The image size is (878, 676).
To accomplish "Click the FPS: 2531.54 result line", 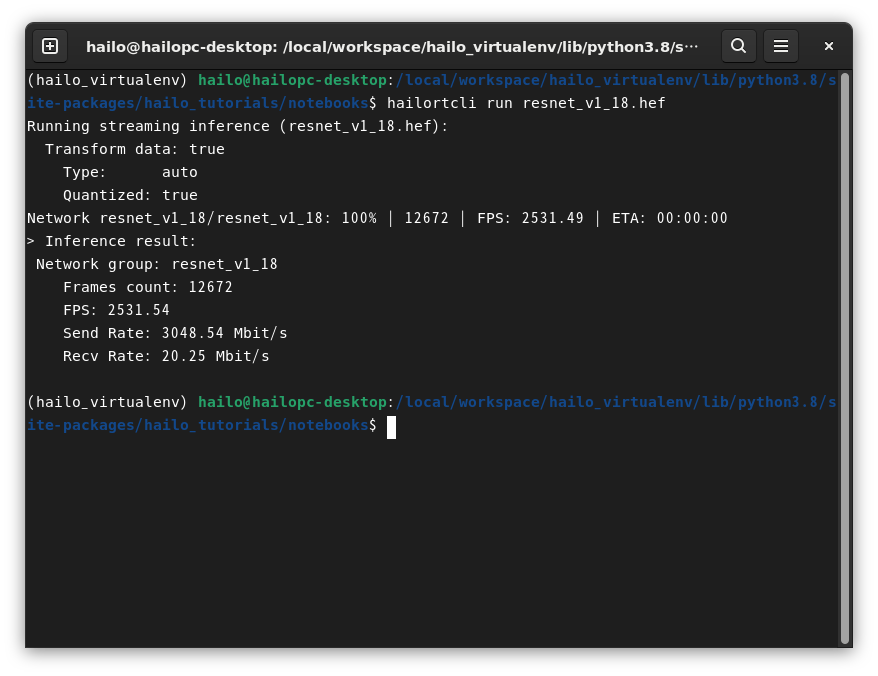I will click(116, 310).
